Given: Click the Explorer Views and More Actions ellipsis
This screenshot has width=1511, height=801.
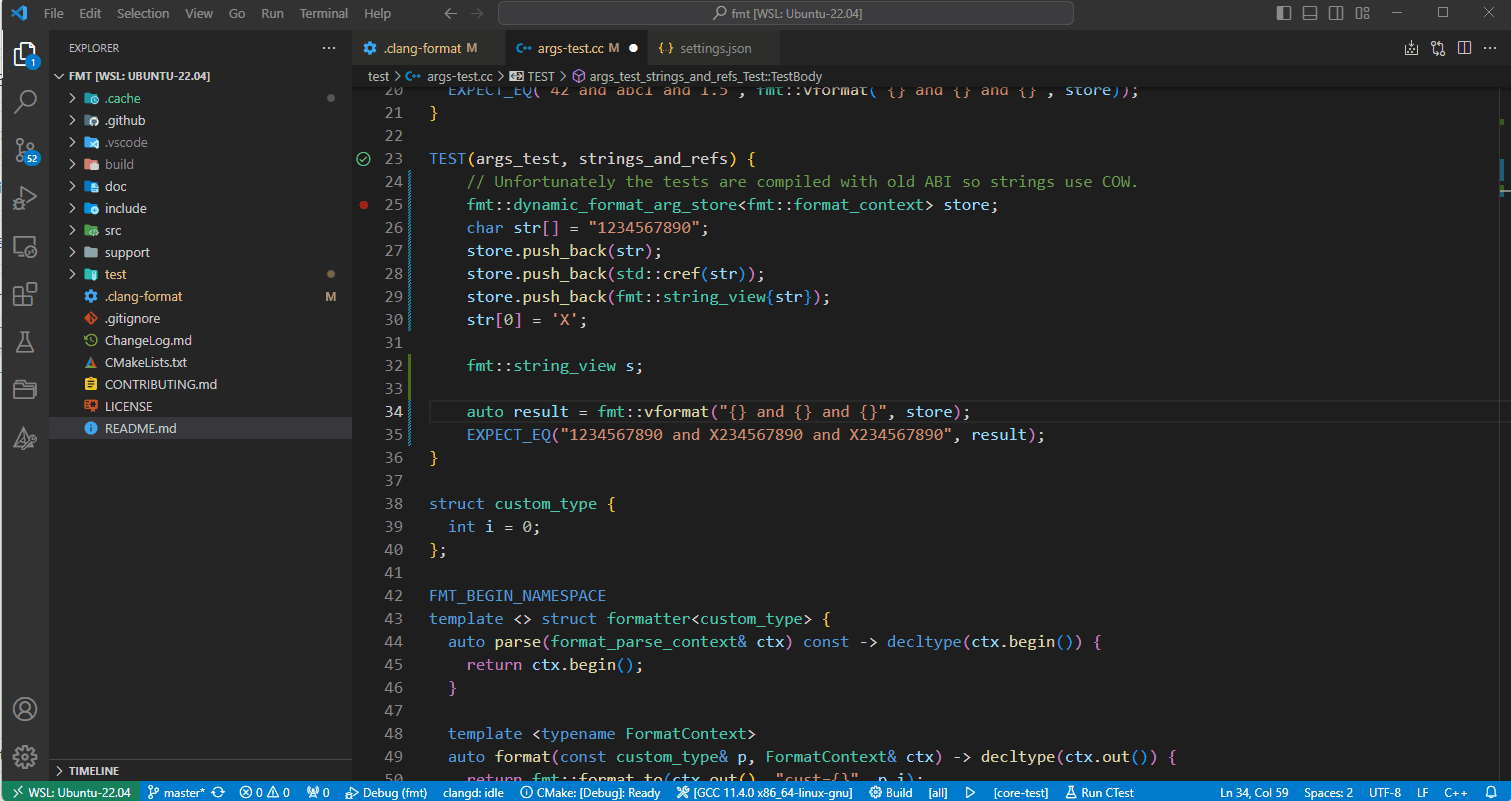Looking at the screenshot, I should [x=329, y=48].
